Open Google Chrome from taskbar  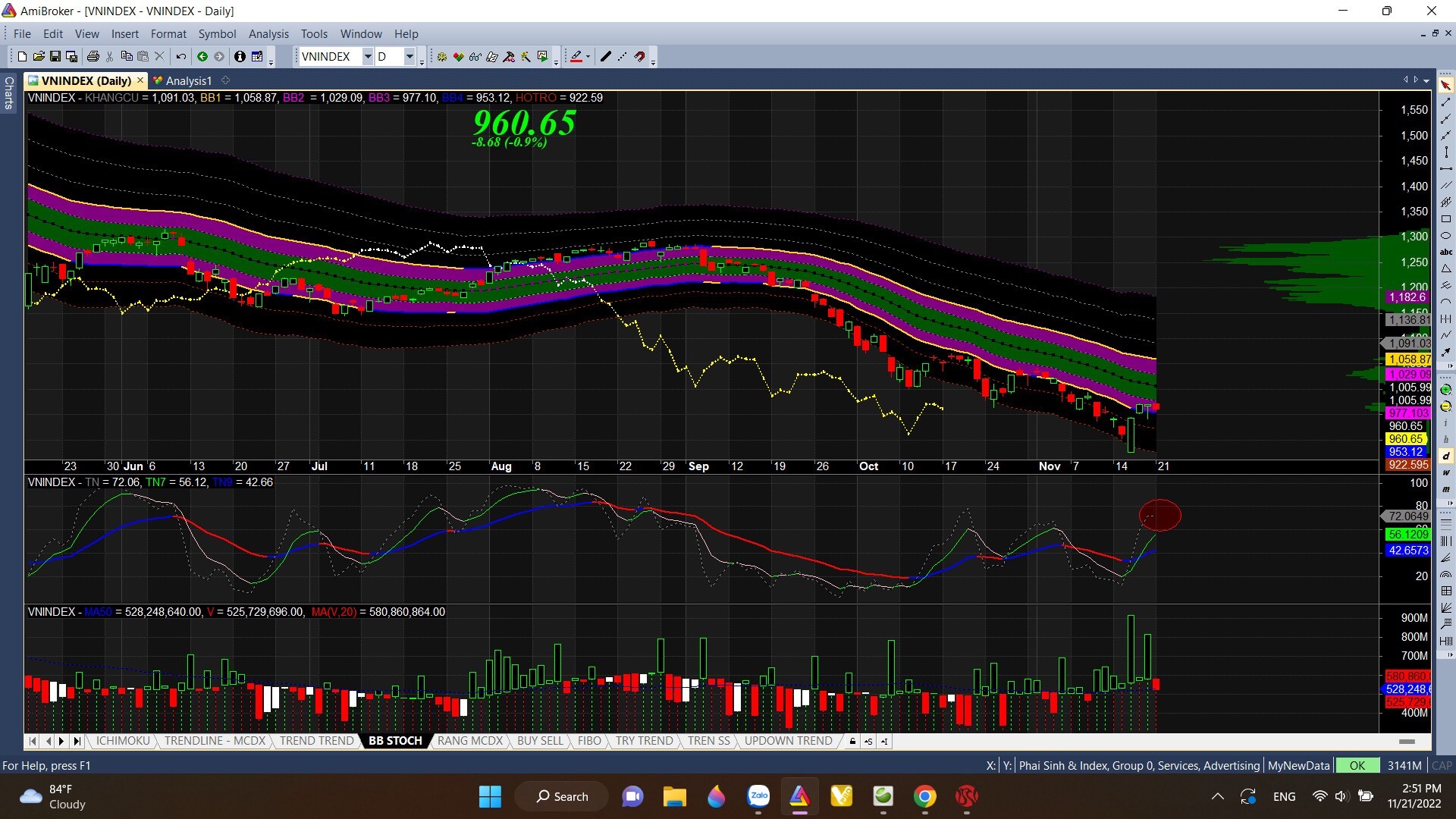click(924, 796)
